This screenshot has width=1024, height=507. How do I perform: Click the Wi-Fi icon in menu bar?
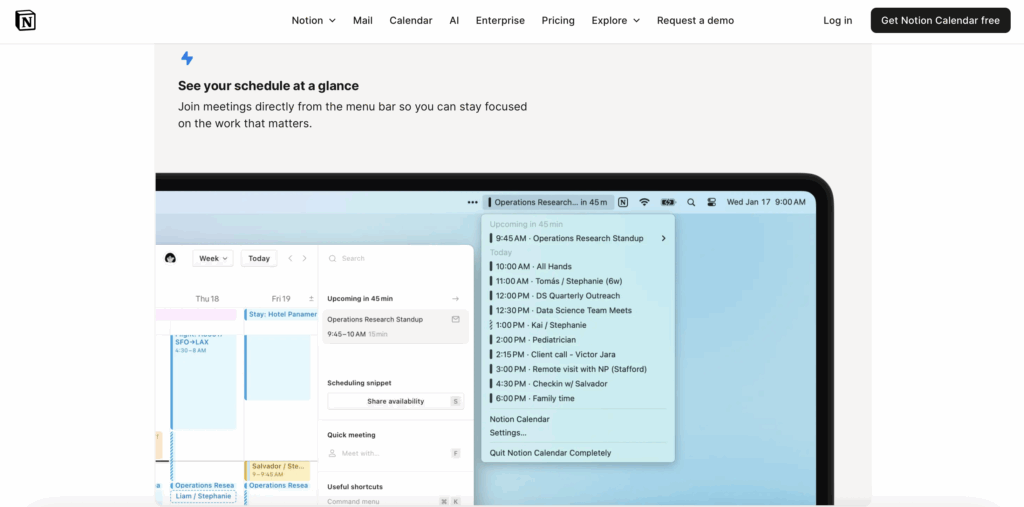pyautogui.click(x=645, y=203)
